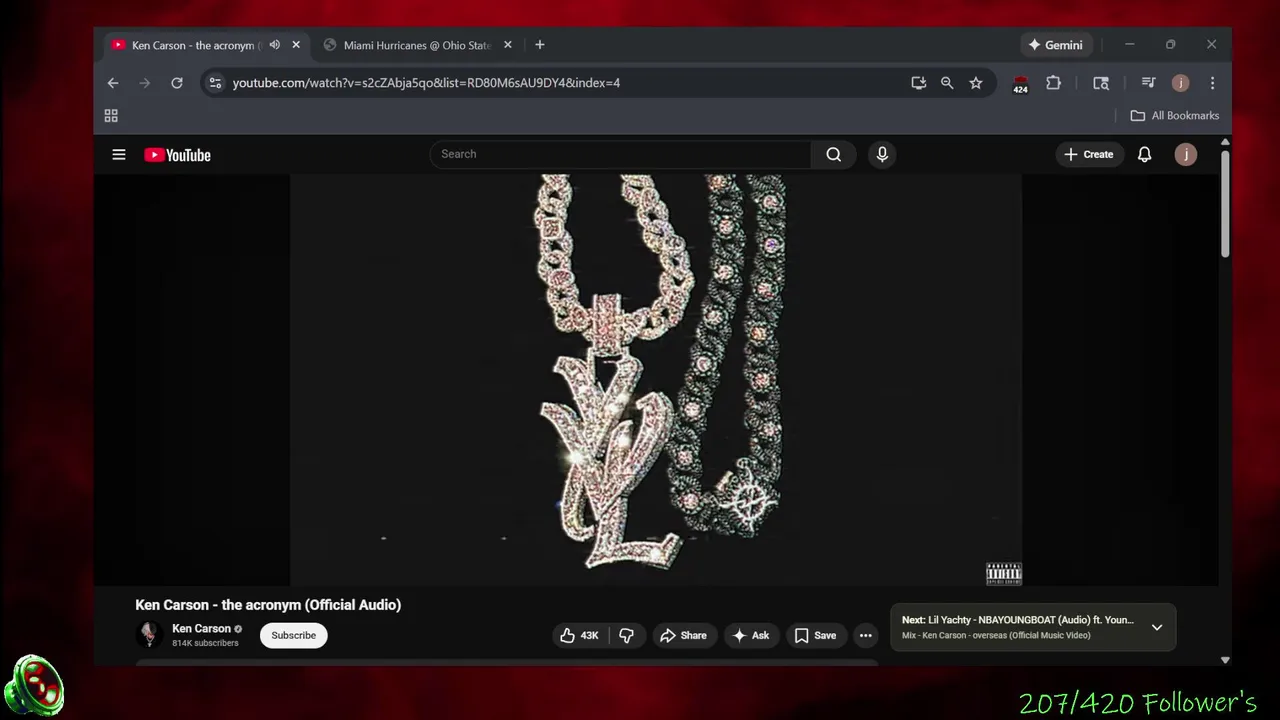Open the Chrome profile avatar
1280x720 pixels.
(x=1180, y=83)
